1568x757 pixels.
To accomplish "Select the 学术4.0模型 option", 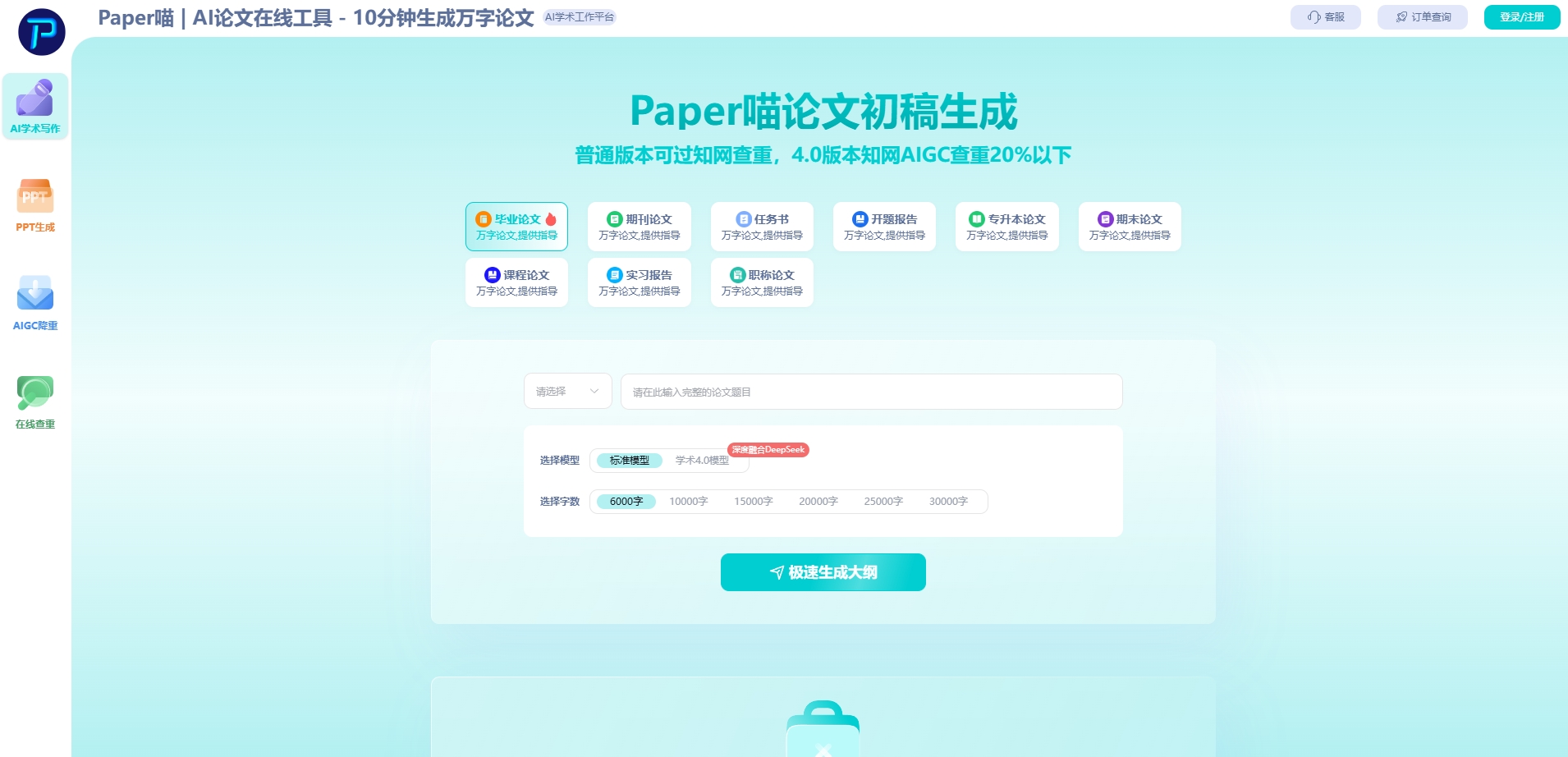I will pyautogui.click(x=702, y=461).
